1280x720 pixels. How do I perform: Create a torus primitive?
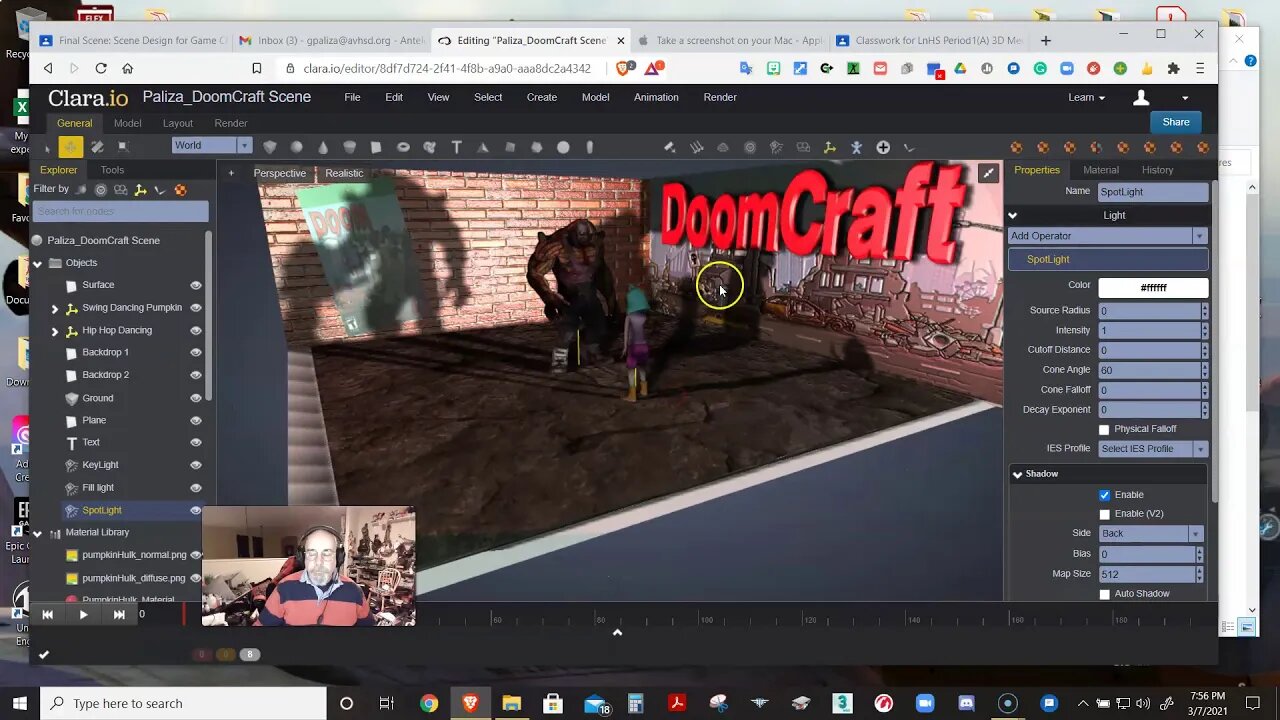[403, 147]
